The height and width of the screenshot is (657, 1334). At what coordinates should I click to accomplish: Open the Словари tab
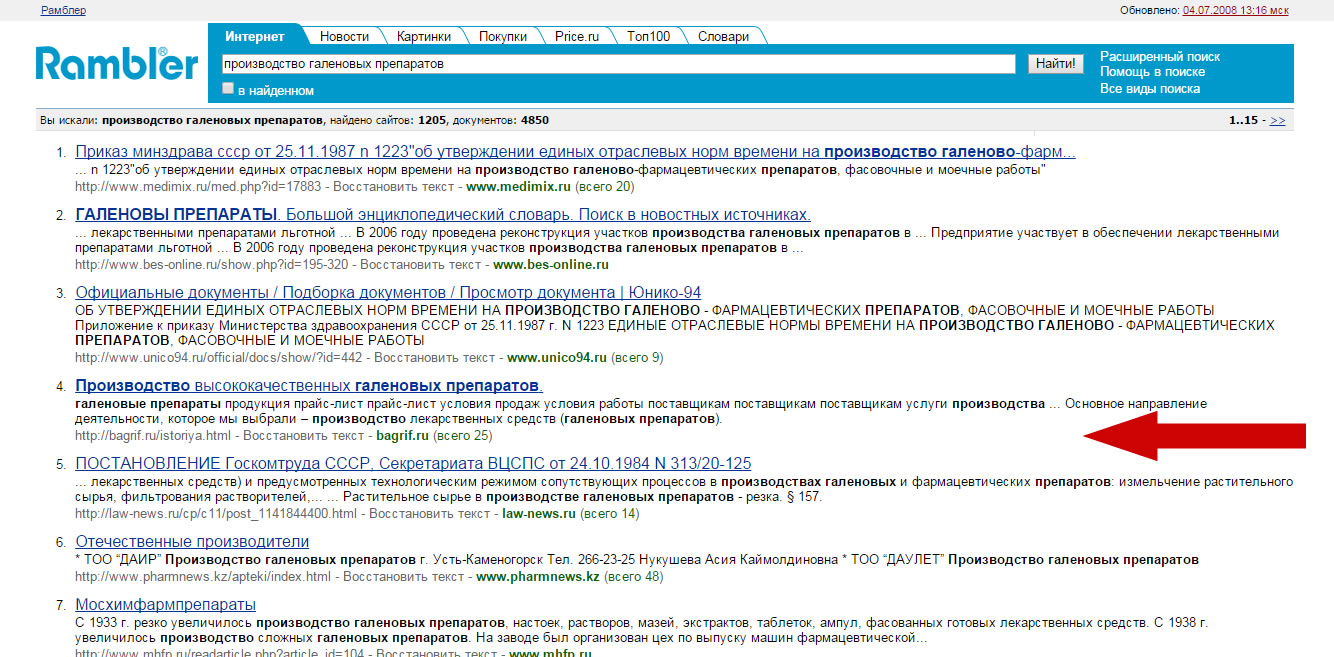click(723, 36)
